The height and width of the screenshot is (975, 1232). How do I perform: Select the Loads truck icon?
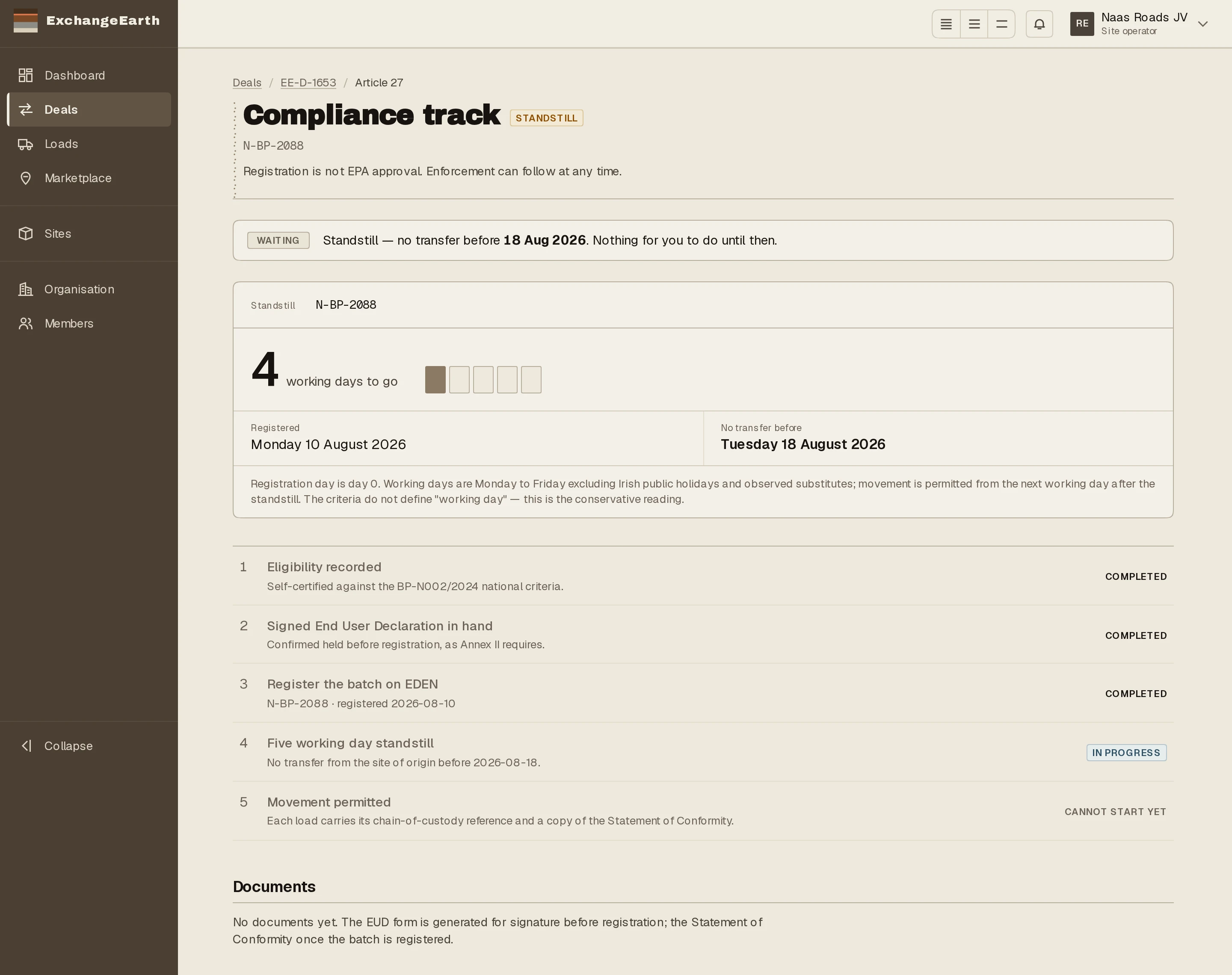[25, 144]
